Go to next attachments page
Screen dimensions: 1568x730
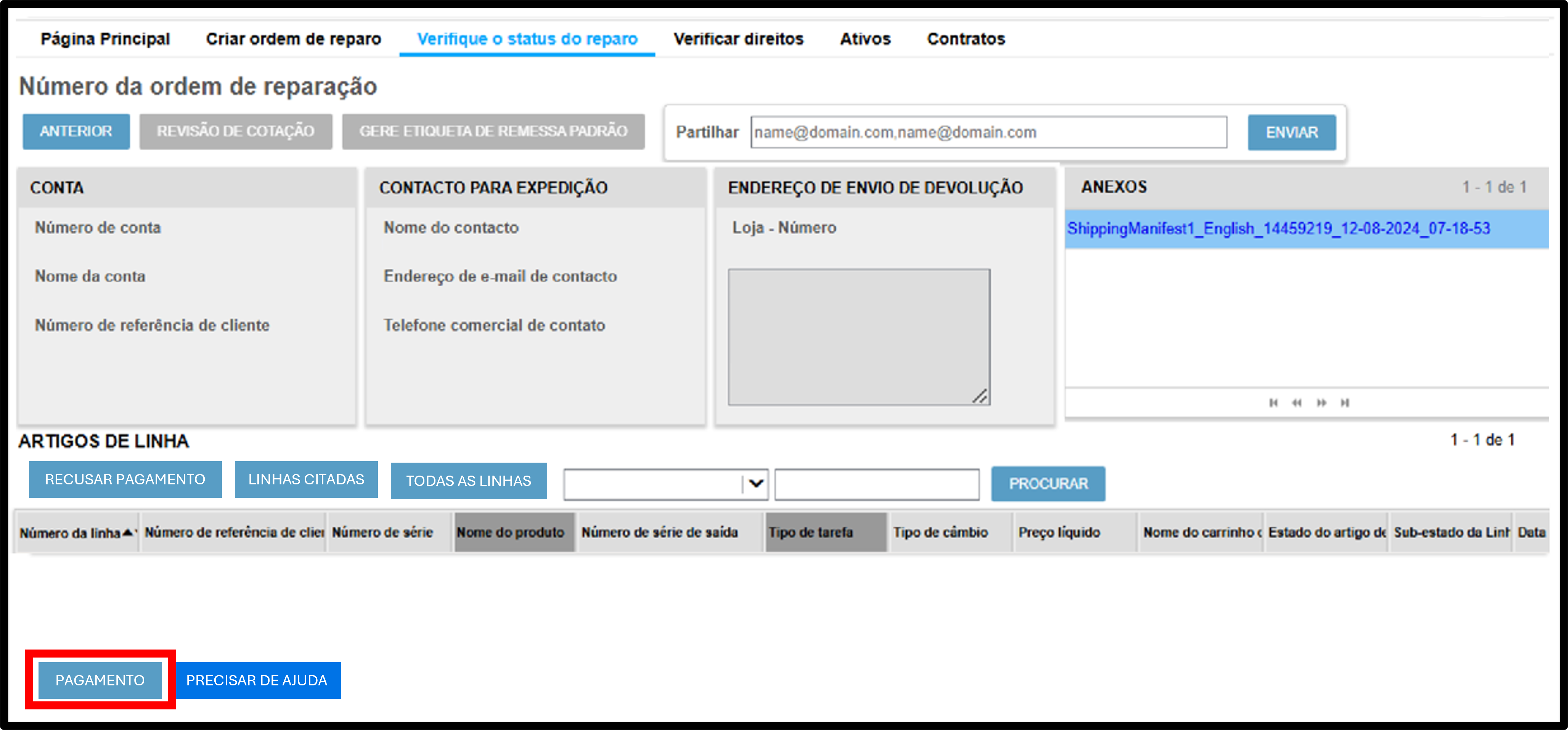point(1321,402)
